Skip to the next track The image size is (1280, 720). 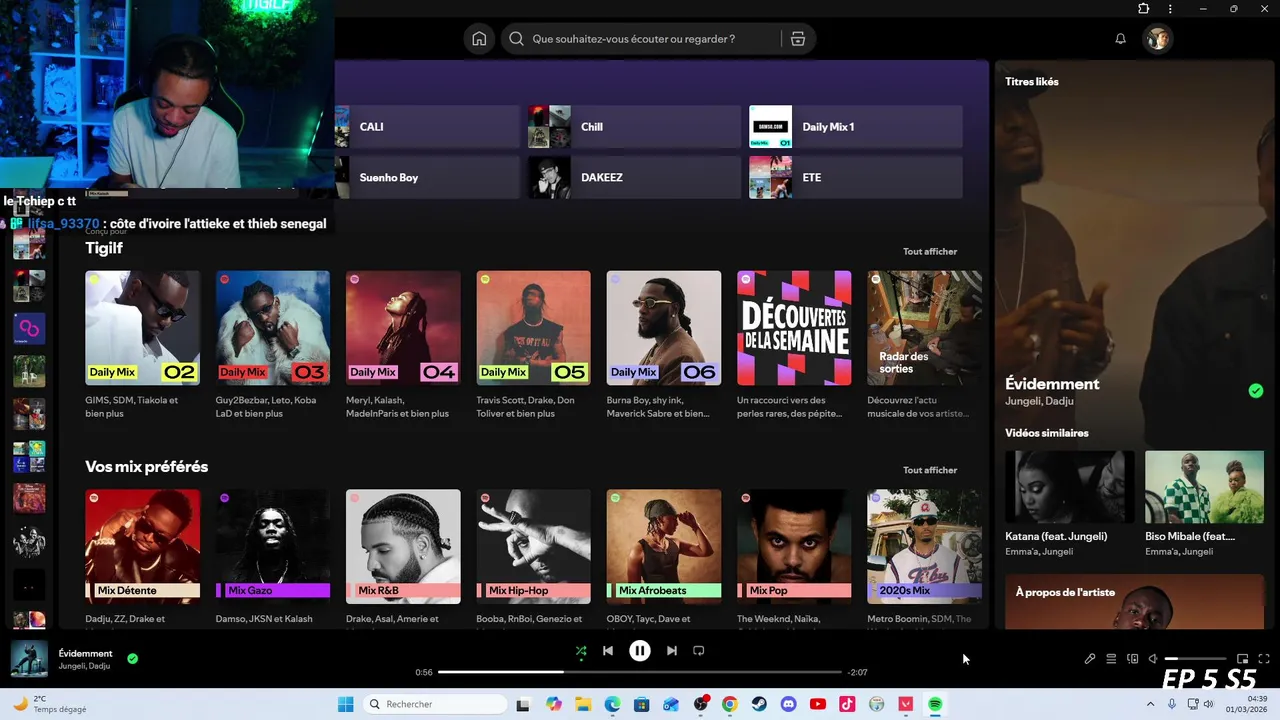(x=672, y=651)
